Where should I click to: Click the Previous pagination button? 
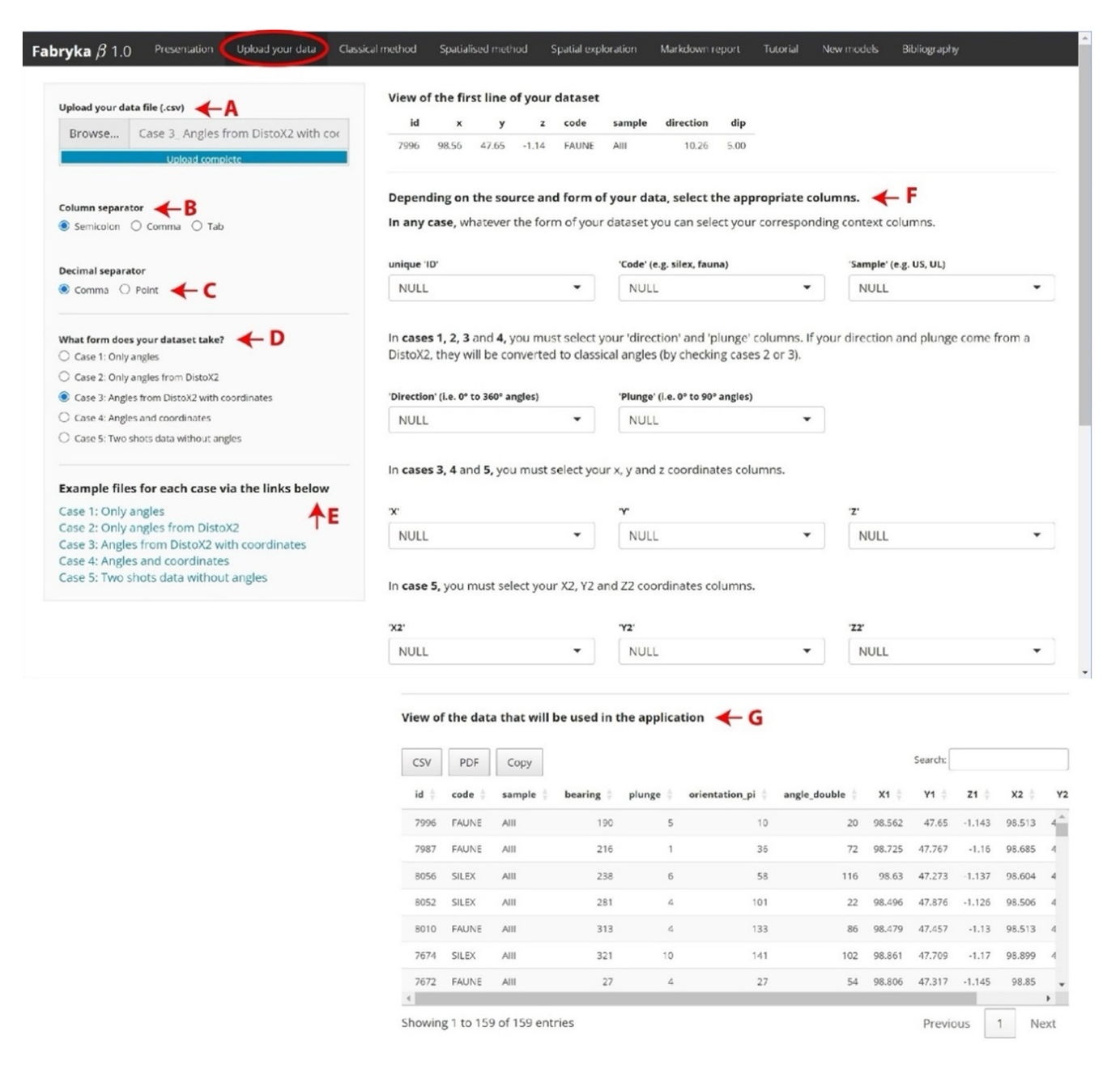click(946, 1023)
